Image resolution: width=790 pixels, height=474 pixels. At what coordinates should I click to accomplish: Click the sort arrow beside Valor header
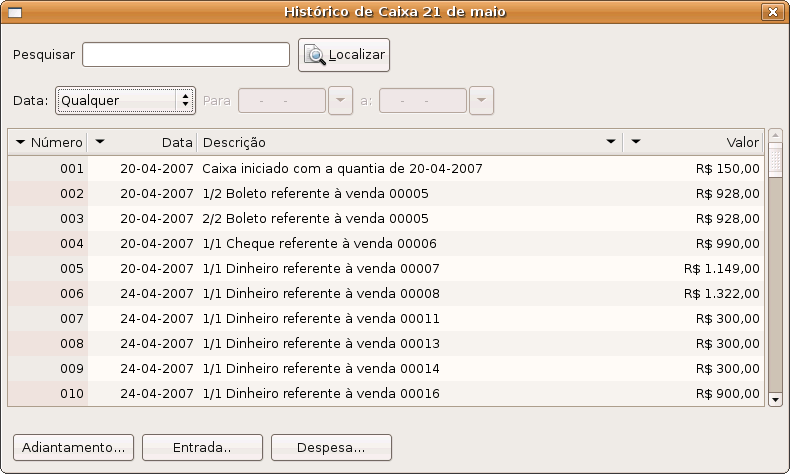(x=635, y=143)
